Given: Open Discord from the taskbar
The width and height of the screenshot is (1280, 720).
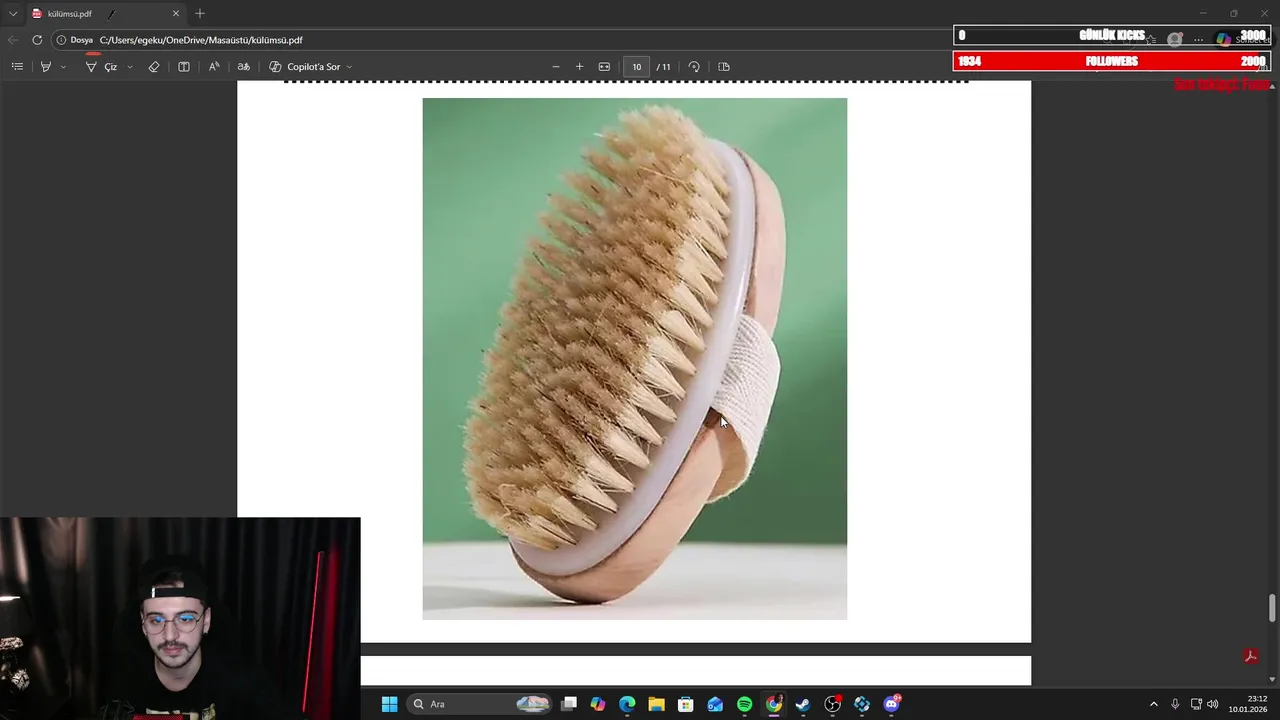Looking at the screenshot, I should click(892, 704).
